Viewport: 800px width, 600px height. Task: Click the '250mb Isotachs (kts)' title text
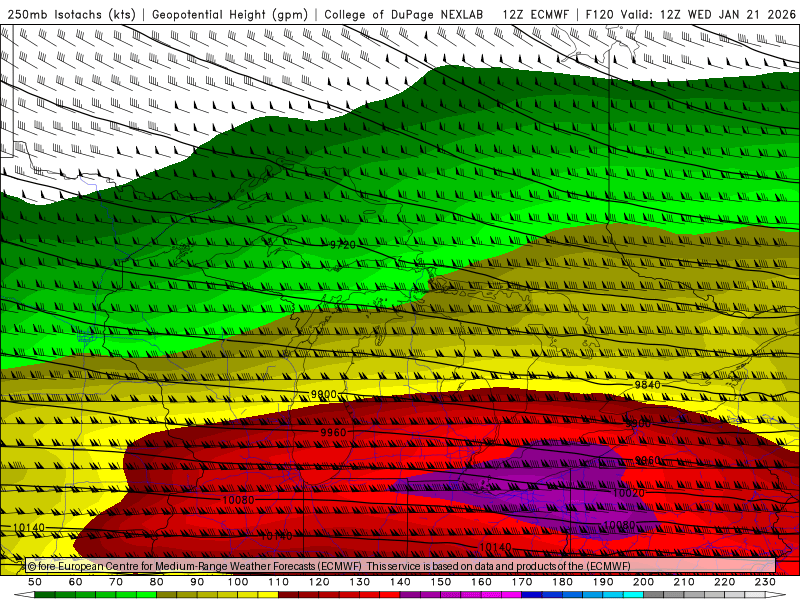pos(71,14)
